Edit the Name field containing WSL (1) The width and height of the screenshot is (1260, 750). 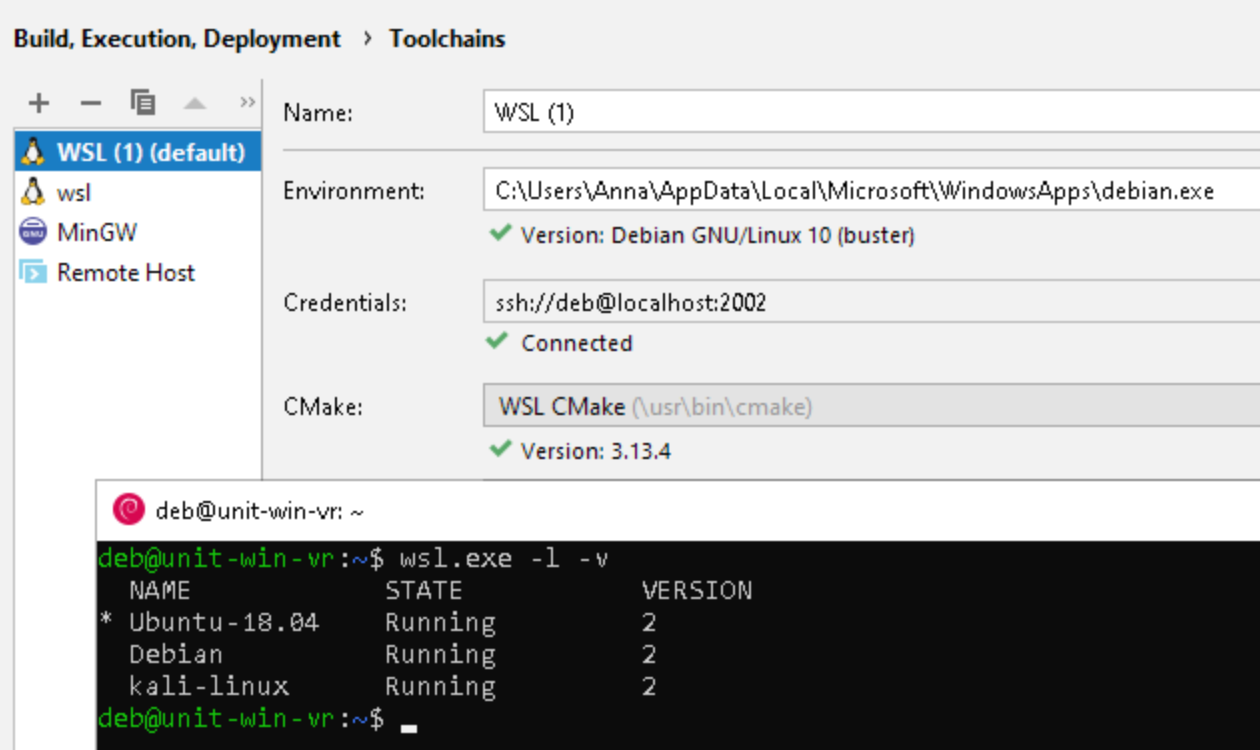click(x=871, y=113)
